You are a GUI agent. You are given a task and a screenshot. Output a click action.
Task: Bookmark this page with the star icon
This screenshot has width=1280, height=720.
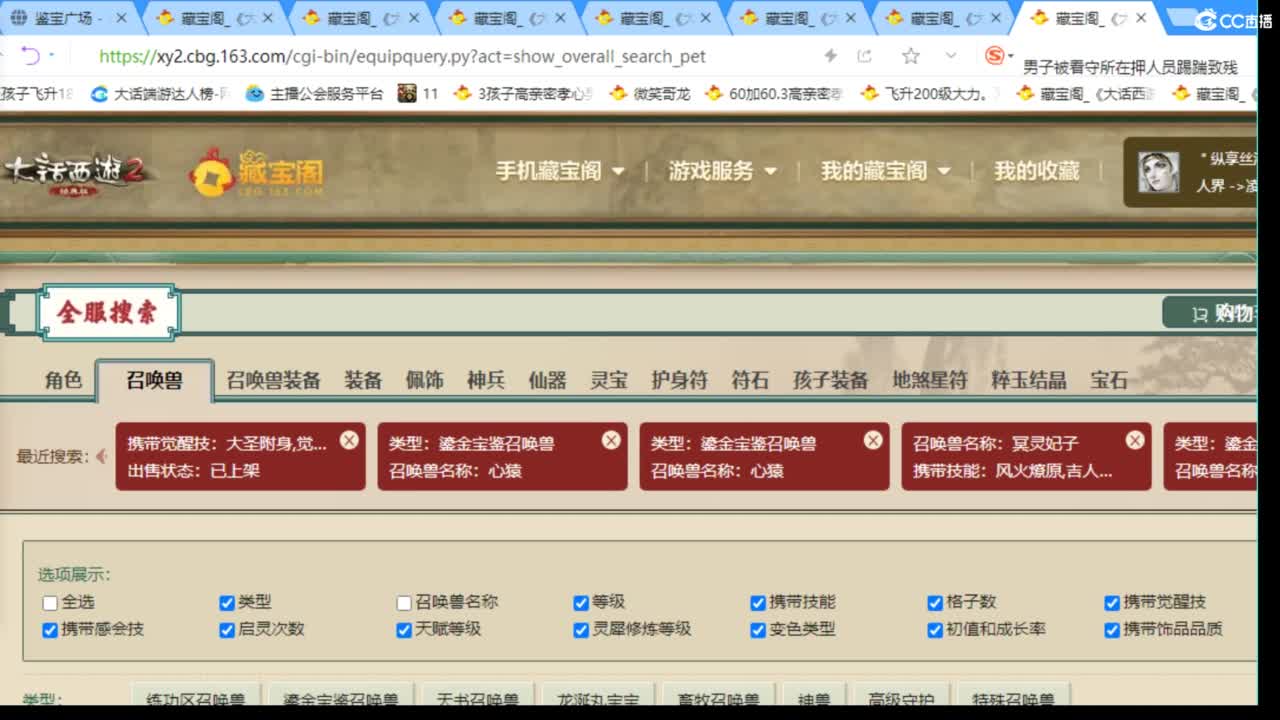[x=910, y=56]
